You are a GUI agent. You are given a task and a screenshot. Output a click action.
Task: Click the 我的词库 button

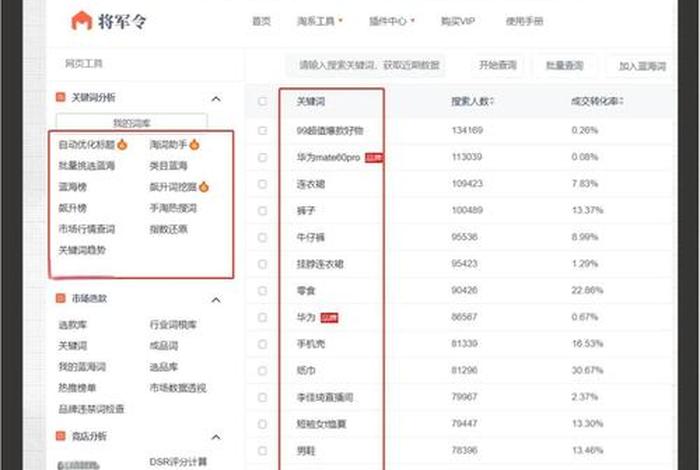[132, 122]
